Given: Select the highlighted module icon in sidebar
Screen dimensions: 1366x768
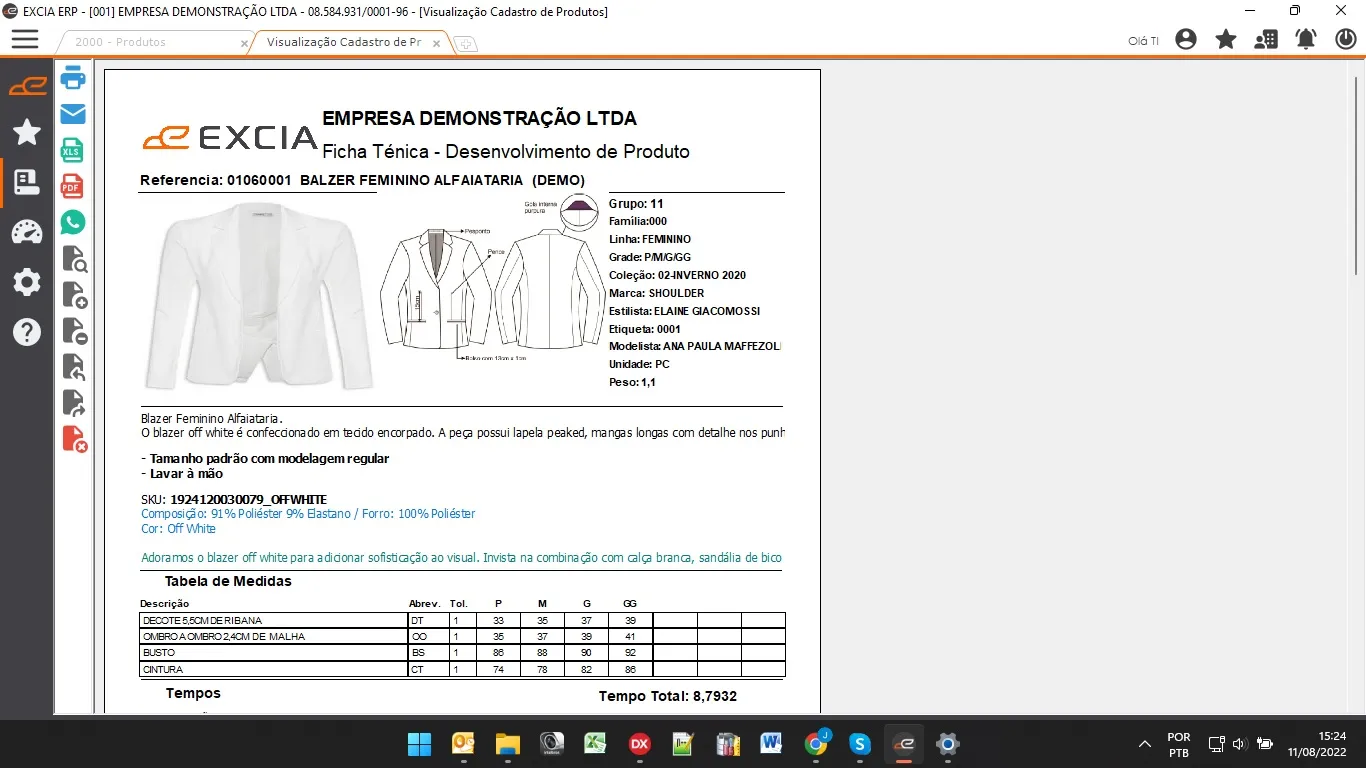Looking at the screenshot, I should (x=27, y=182).
